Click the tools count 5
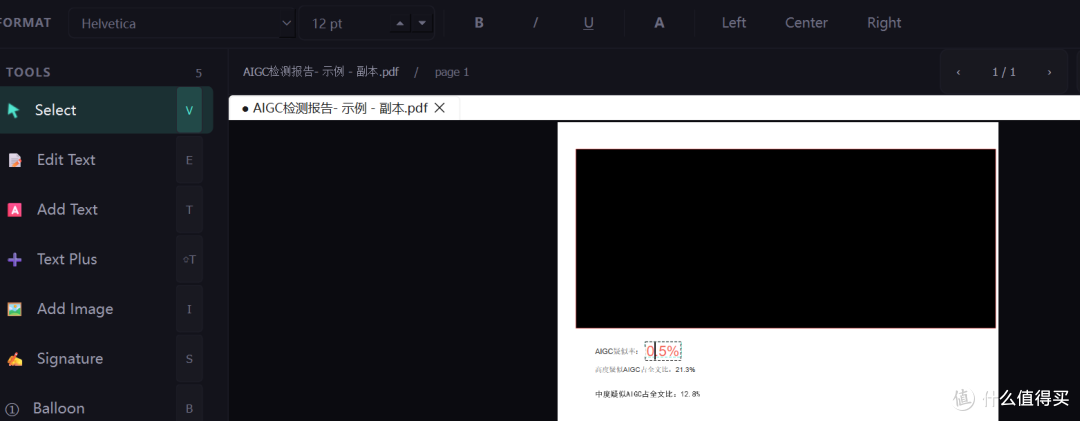The width and height of the screenshot is (1080, 421). 198,73
